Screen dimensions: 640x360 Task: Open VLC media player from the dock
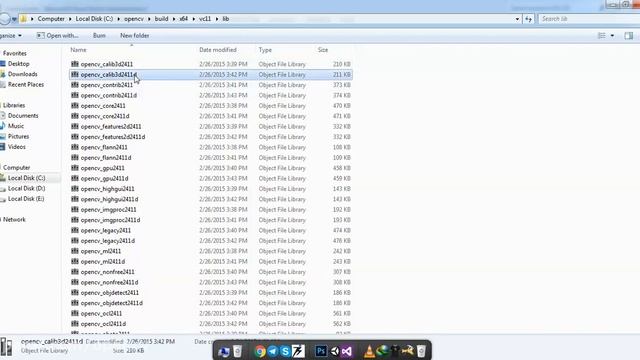(369, 351)
